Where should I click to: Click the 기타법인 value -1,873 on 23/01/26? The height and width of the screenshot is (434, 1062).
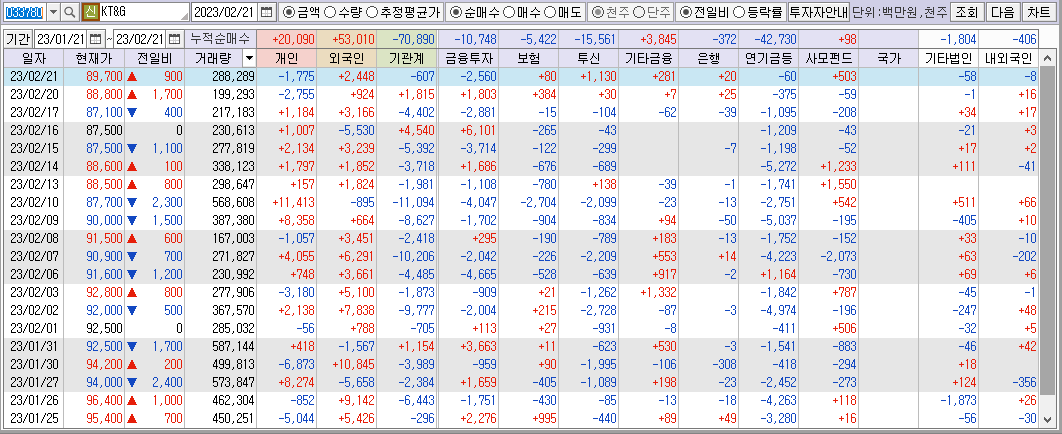tap(958, 399)
